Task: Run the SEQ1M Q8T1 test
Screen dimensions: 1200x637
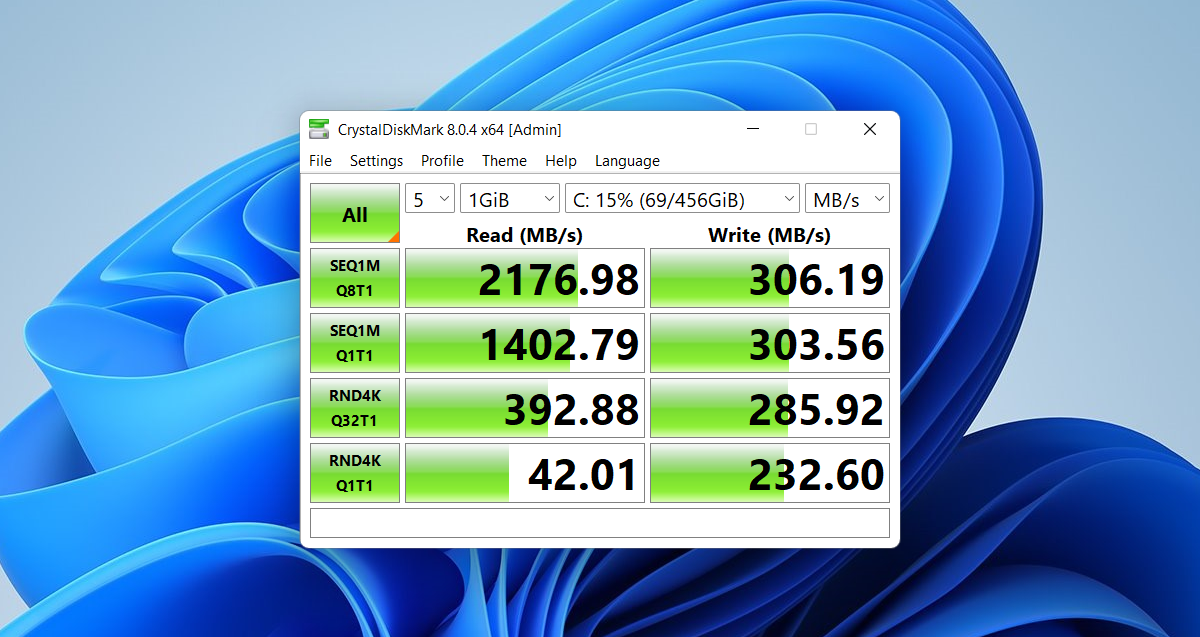Action: point(355,278)
